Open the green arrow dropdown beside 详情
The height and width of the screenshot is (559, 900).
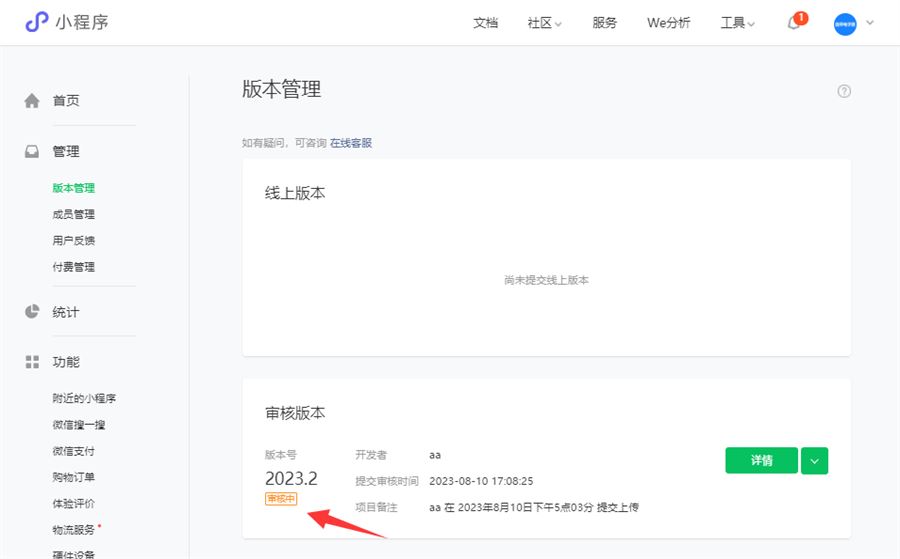(815, 461)
